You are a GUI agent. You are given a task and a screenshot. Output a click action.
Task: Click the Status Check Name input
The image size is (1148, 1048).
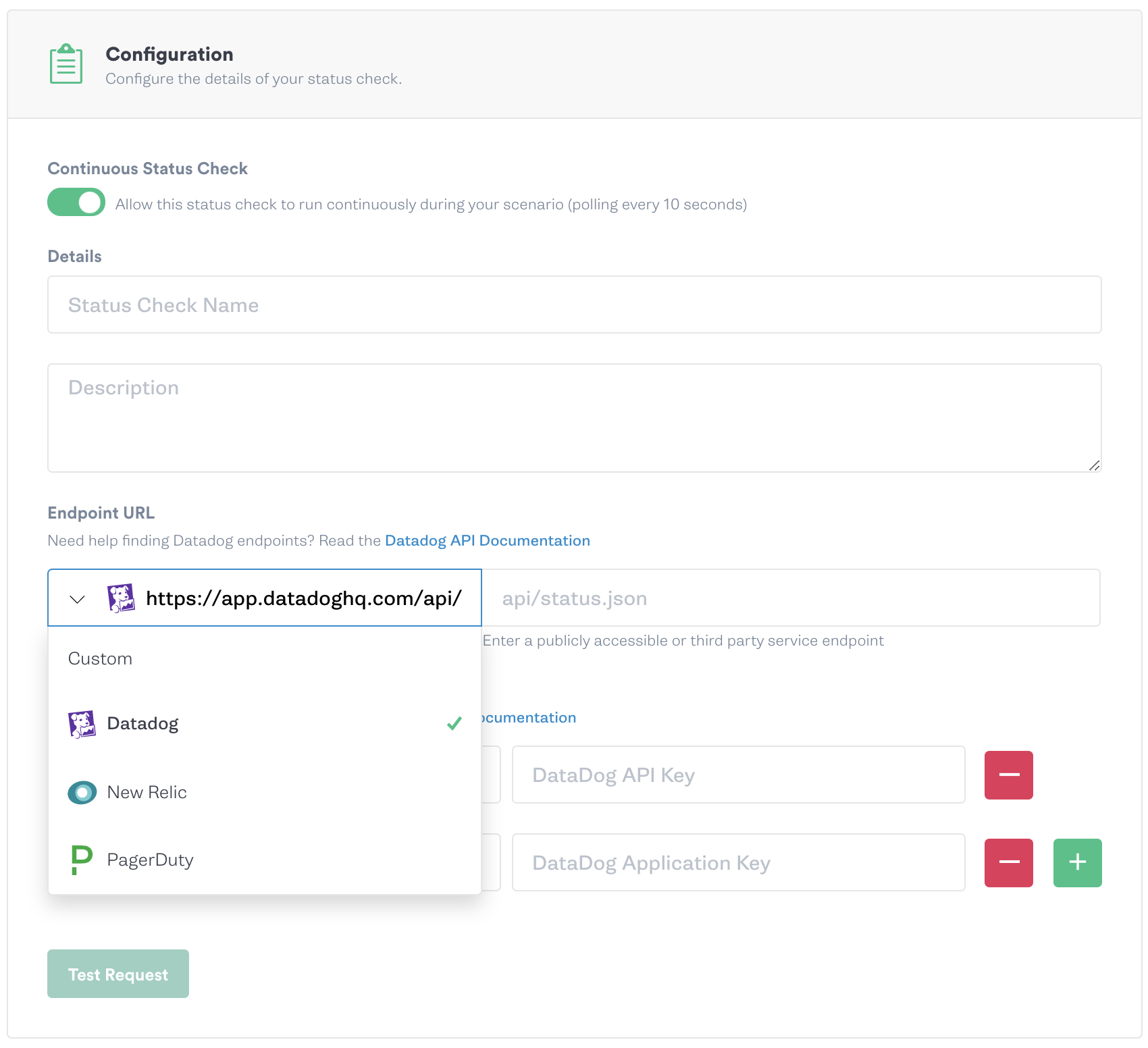[574, 305]
